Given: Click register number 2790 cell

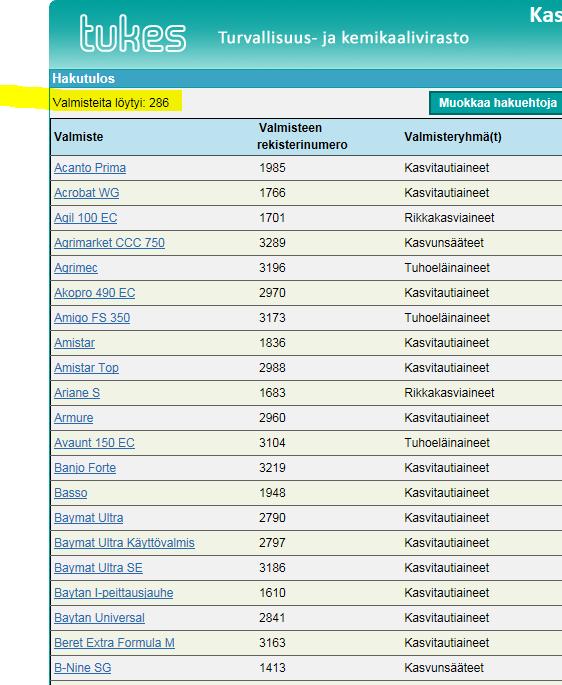Looking at the screenshot, I should click(x=272, y=518).
